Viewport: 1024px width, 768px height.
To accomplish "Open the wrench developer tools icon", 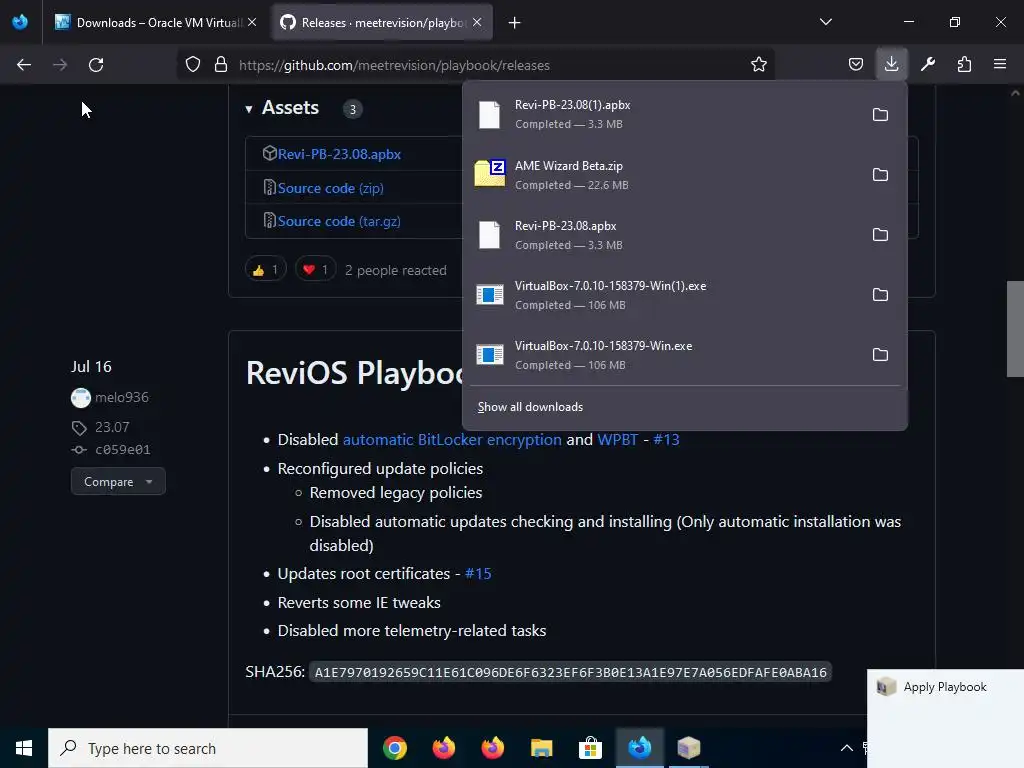I will tap(928, 65).
